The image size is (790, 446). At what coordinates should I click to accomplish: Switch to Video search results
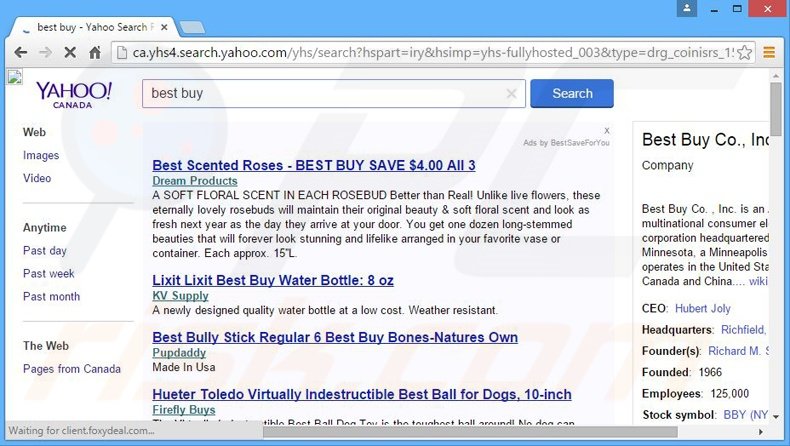(x=37, y=178)
